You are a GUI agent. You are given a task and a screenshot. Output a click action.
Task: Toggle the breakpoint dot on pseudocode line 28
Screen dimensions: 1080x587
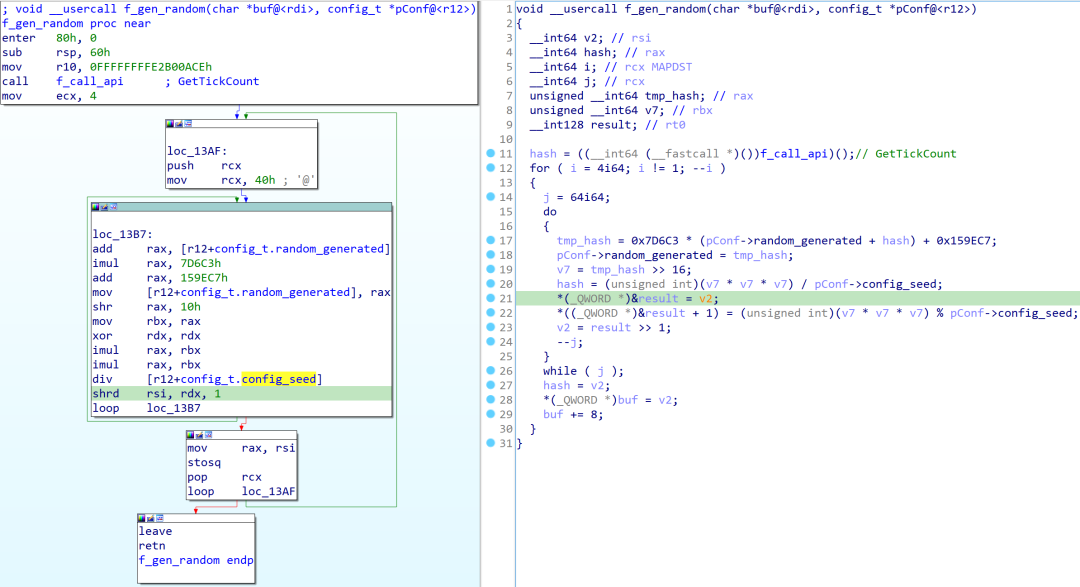490,400
